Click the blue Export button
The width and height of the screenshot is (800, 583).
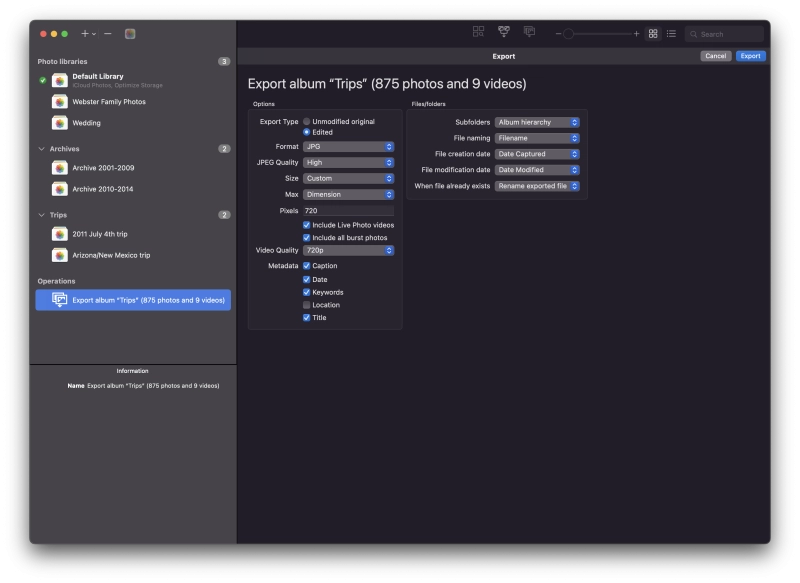point(751,56)
